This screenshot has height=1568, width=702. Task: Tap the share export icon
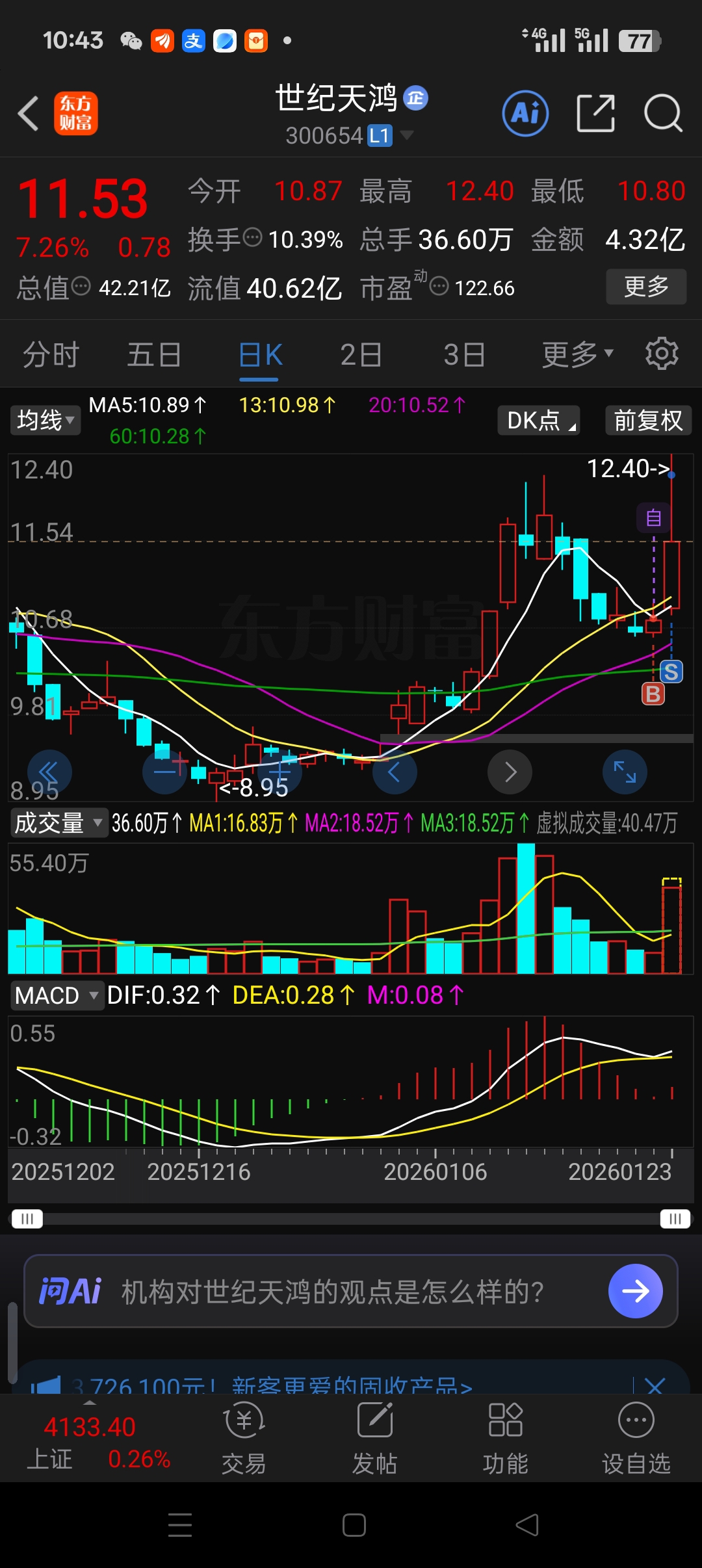coord(596,113)
